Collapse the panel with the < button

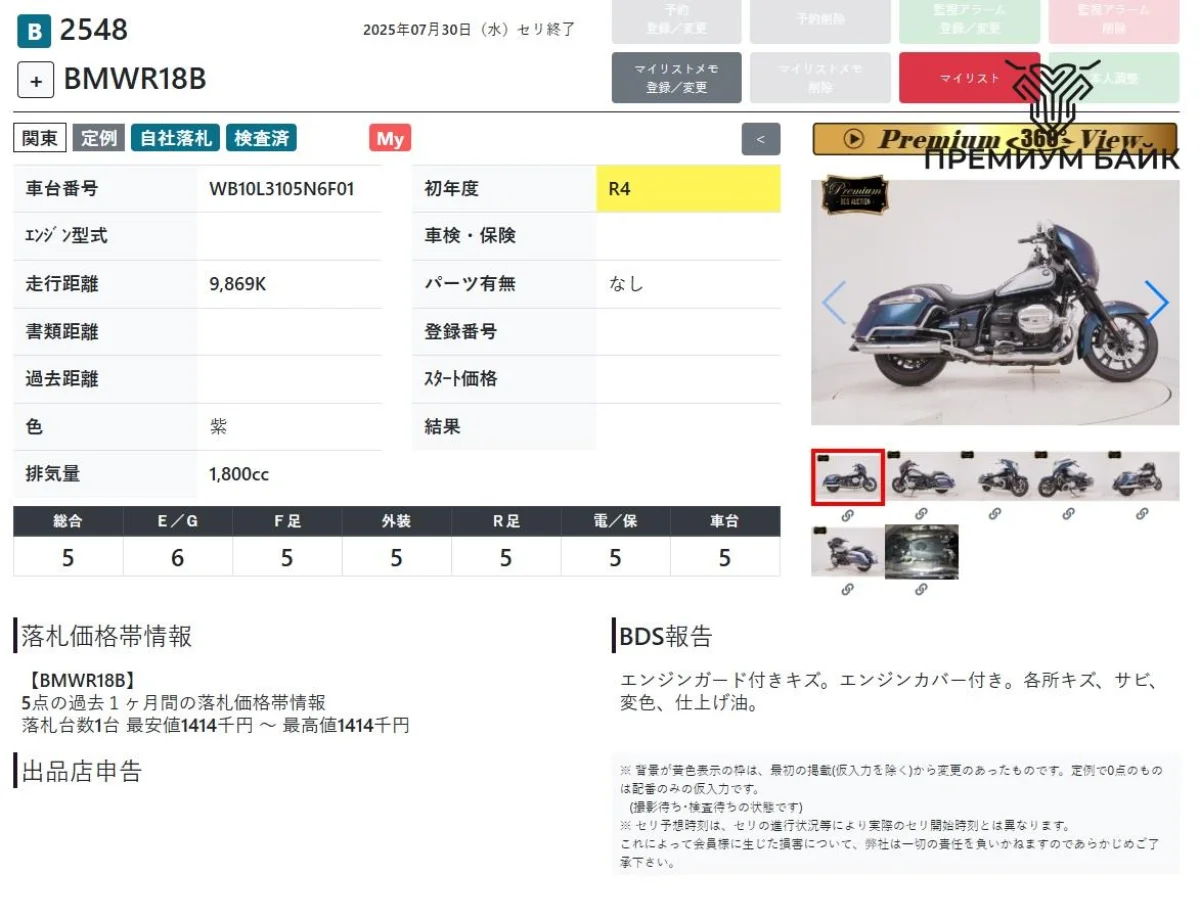pyautogui.click(x=760, y=139)
